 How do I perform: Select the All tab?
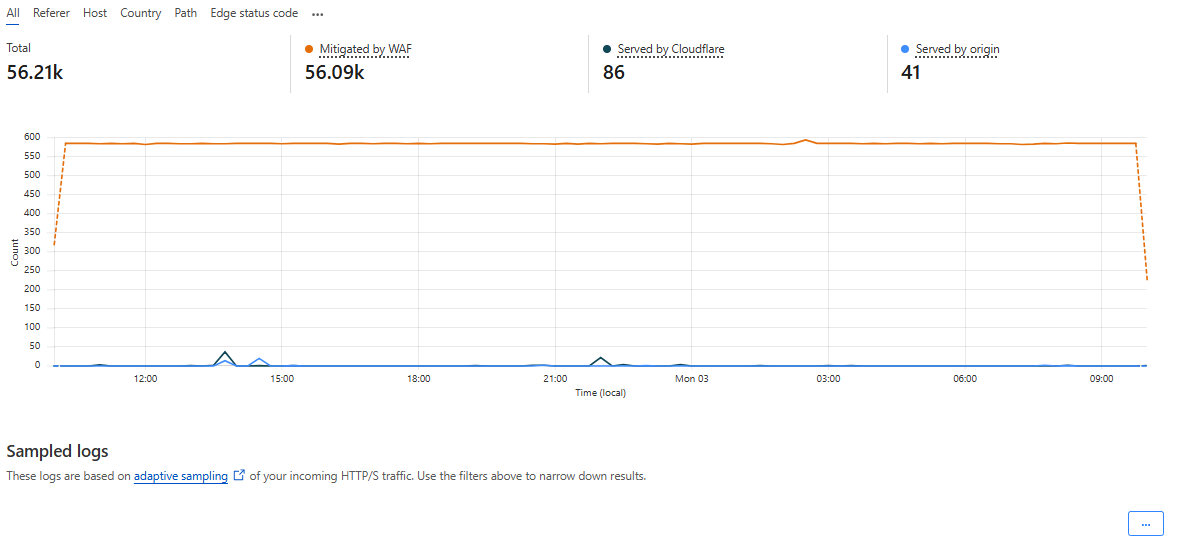coord(13,14)
